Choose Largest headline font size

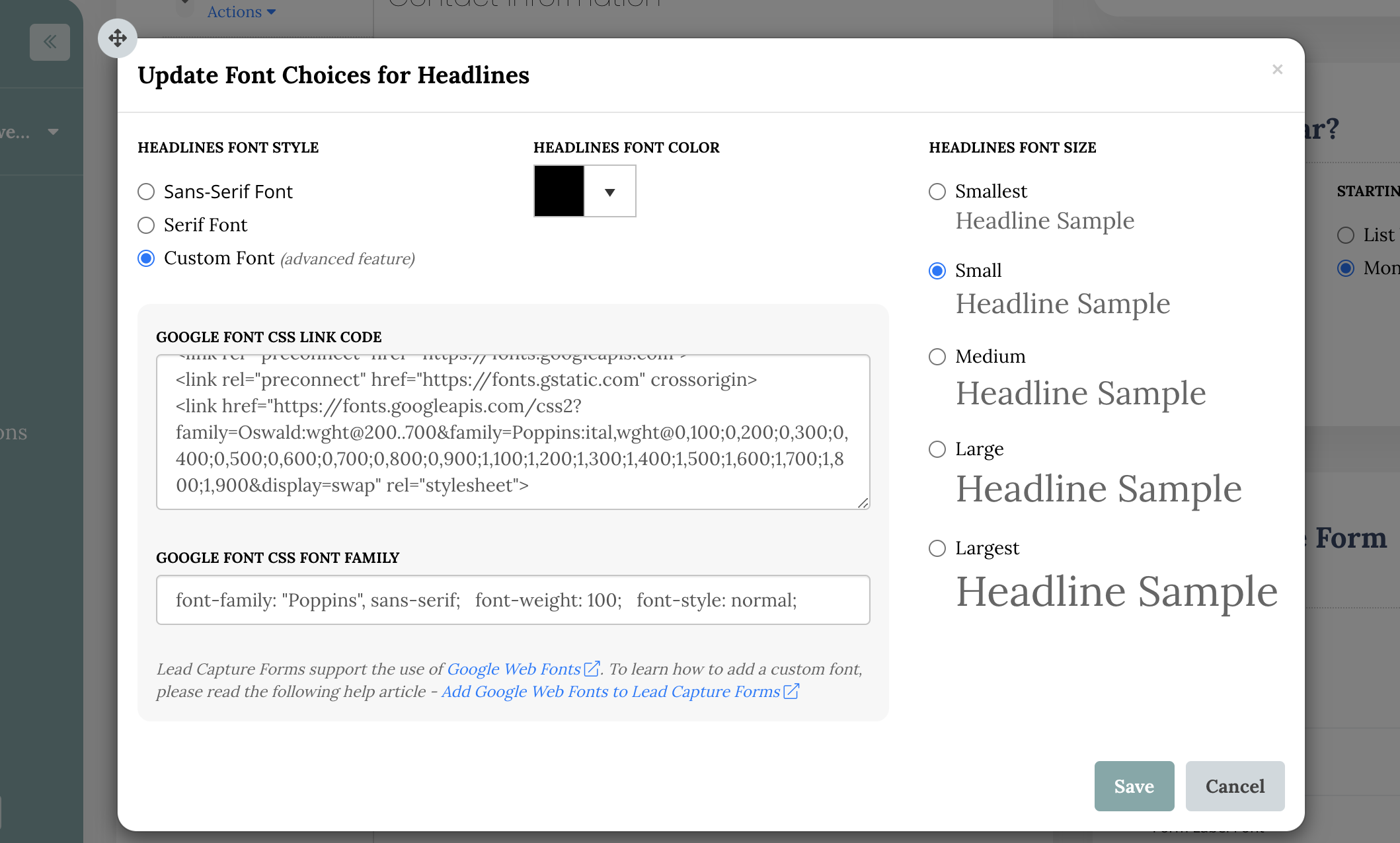(937, 548)
